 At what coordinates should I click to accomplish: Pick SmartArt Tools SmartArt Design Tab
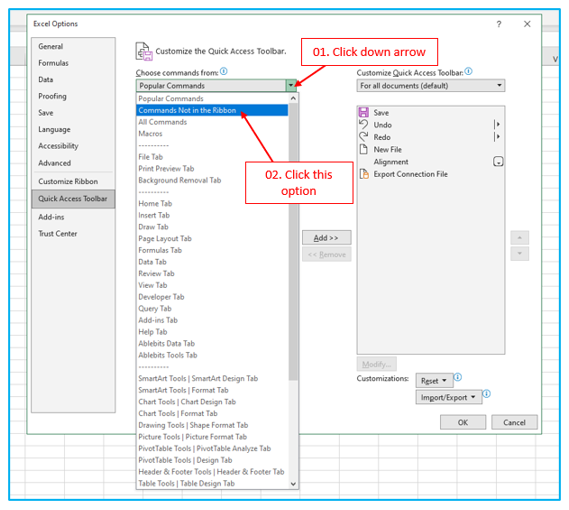212,378
